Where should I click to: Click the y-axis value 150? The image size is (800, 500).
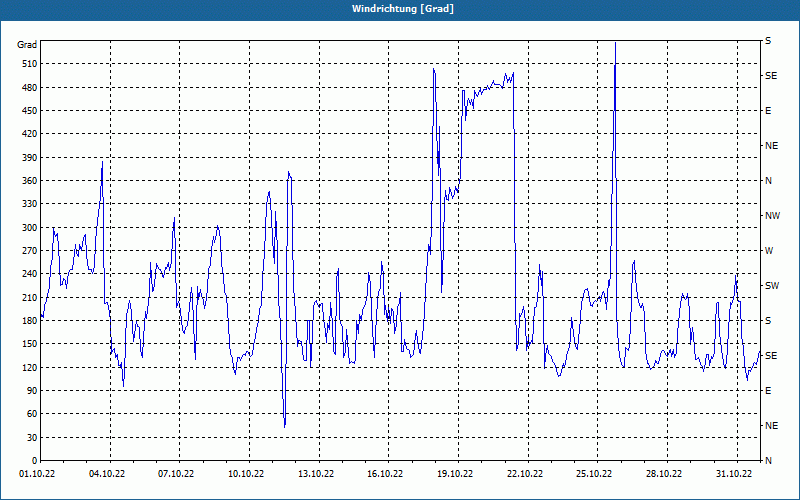(x=30, y=344)
